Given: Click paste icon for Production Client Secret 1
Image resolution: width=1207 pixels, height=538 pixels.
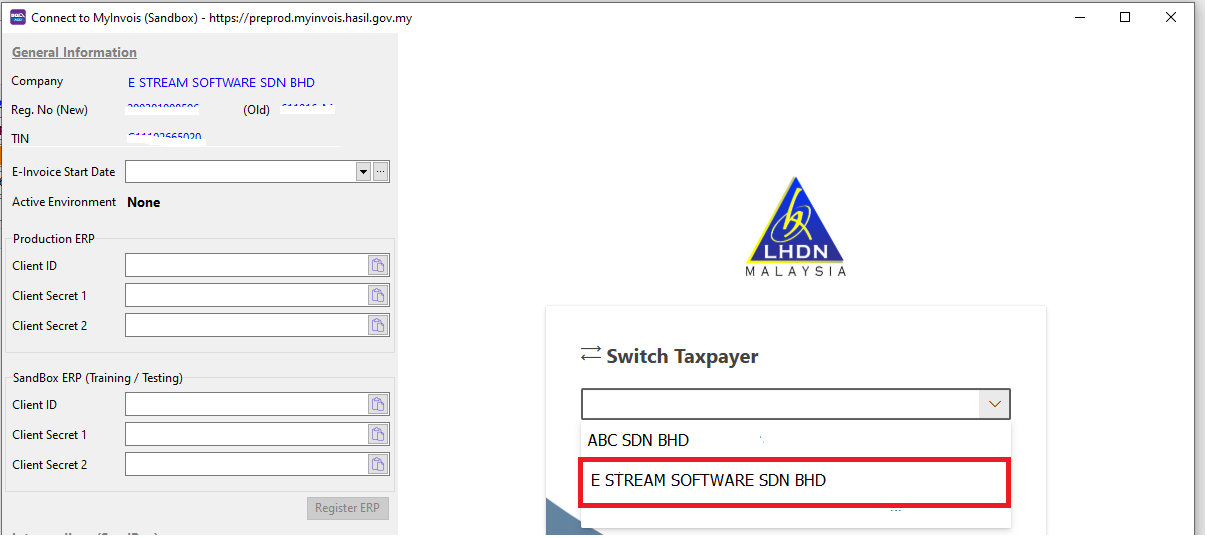Looking at the screenshot, I should (x=378, y=296).
